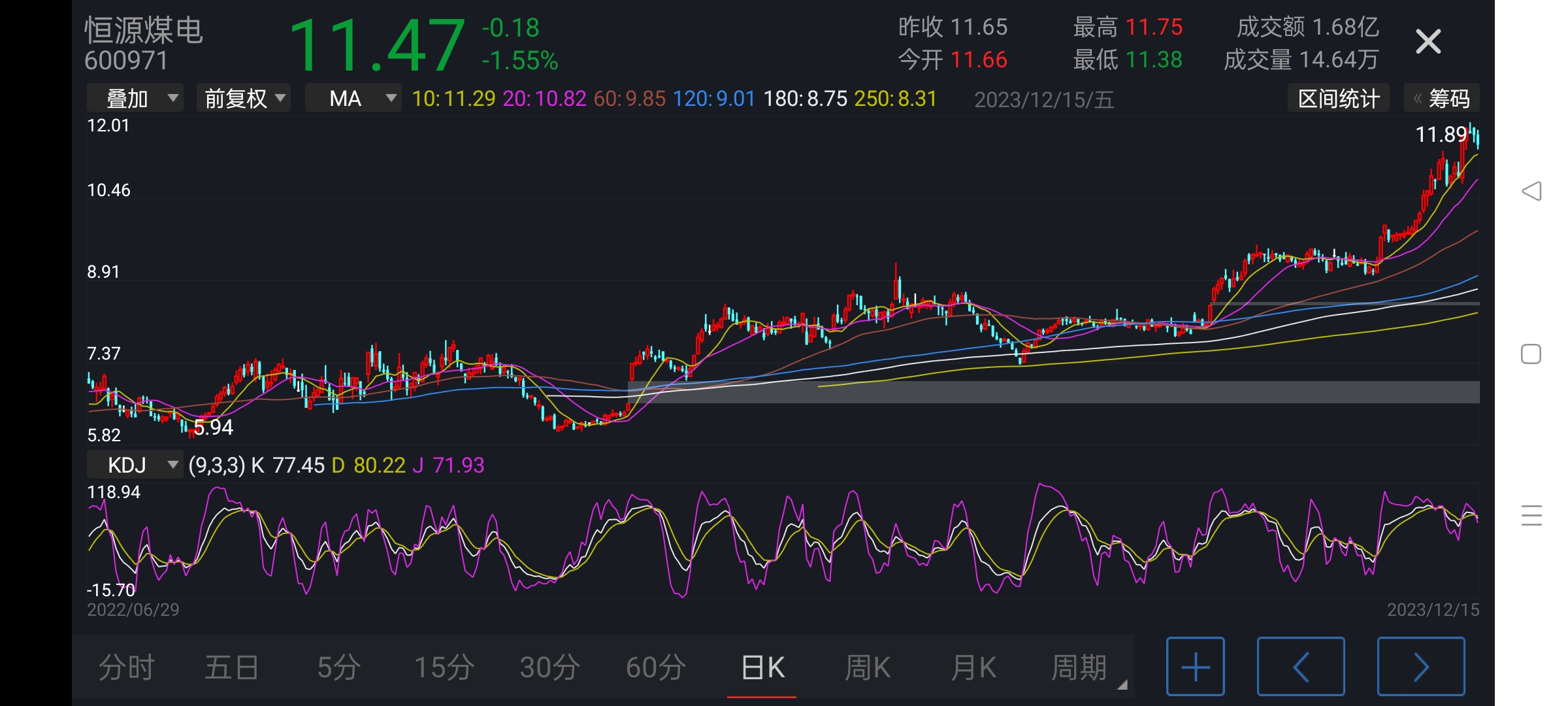1568x706 pixels.
Task: Click the current price 11.47
Action: click(x=377, y=45)
